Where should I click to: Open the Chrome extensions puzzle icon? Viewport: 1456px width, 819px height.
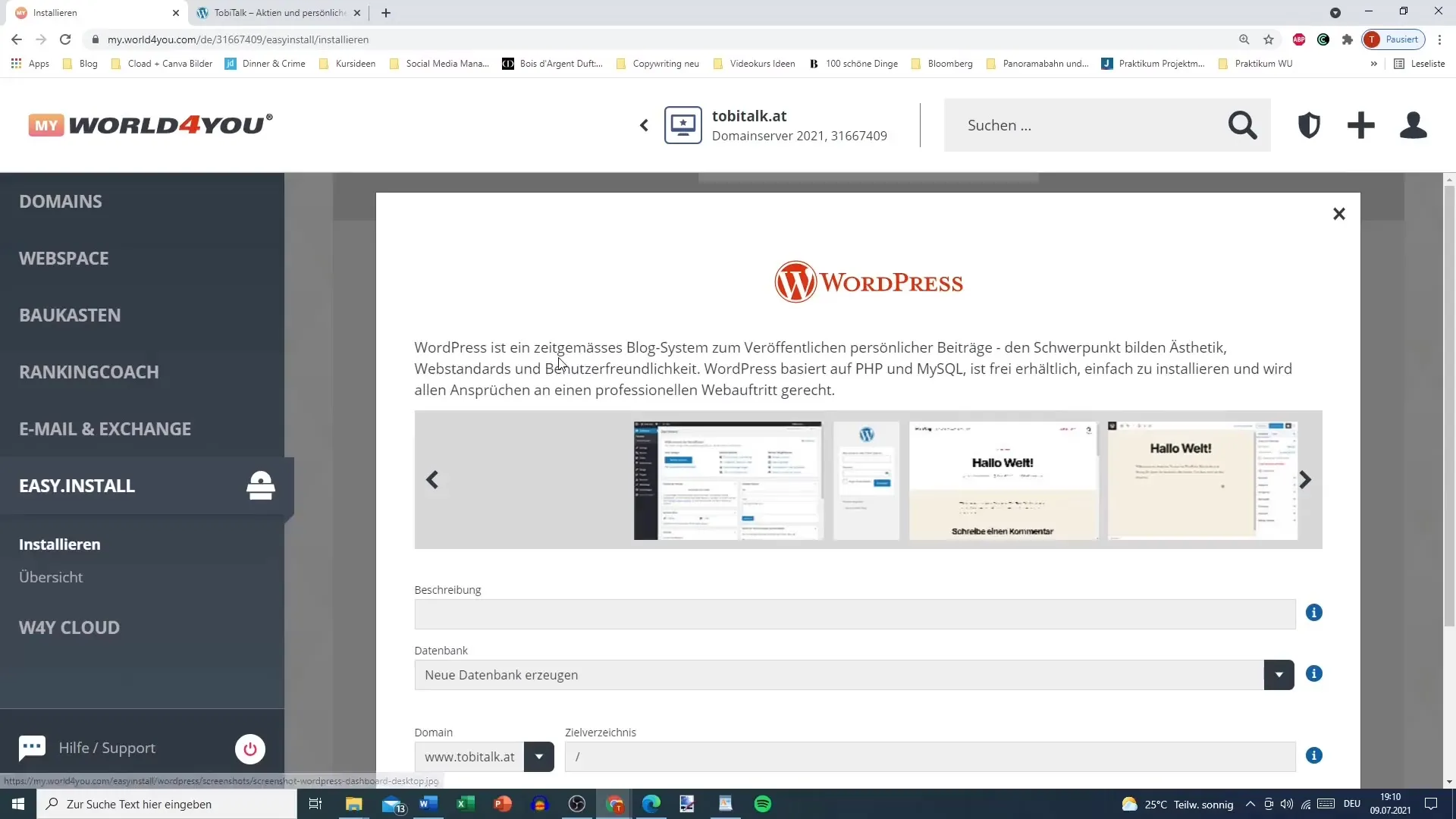coord(1348,39)
